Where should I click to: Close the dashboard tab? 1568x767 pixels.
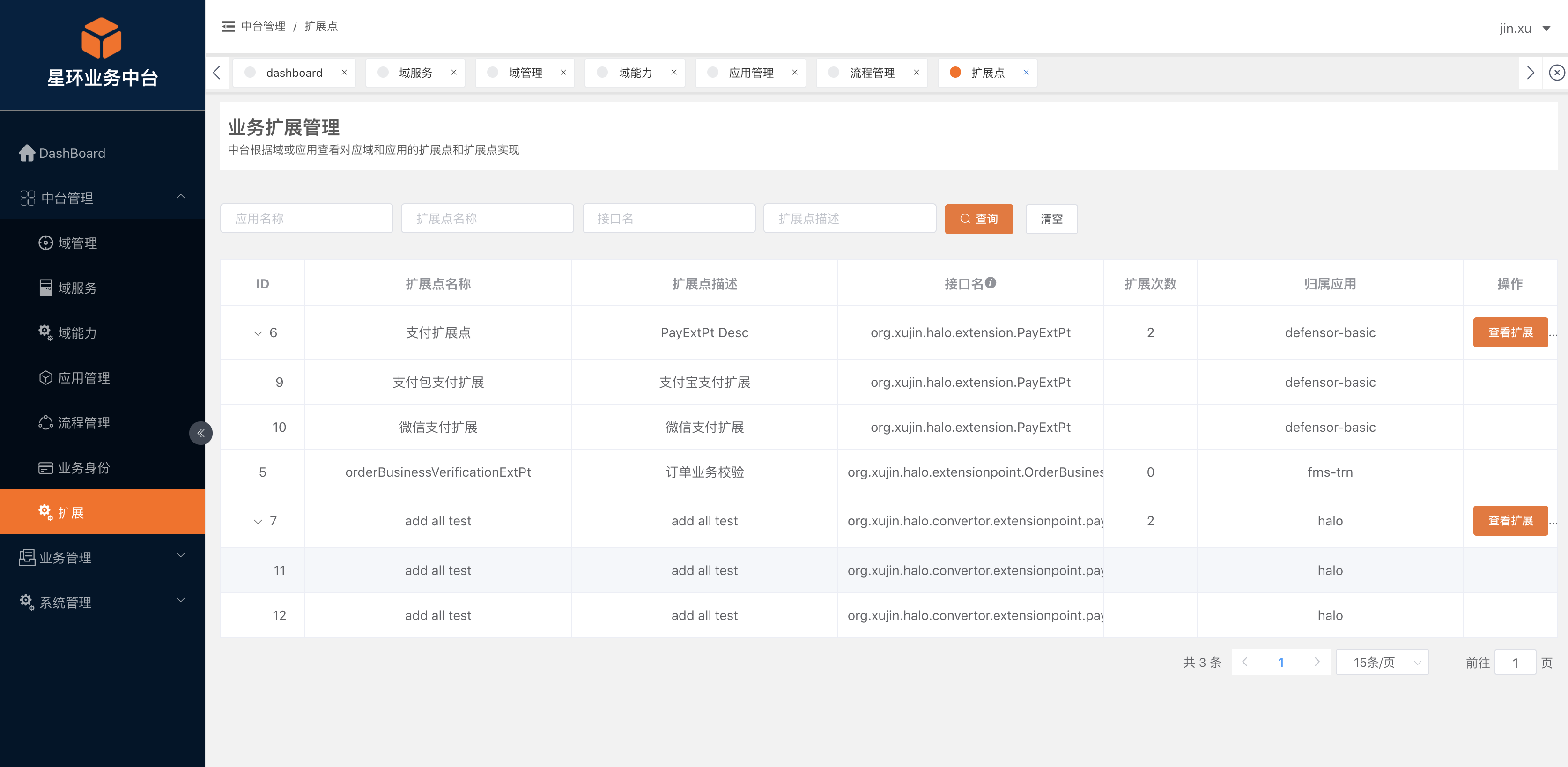(x=344, y=73)
